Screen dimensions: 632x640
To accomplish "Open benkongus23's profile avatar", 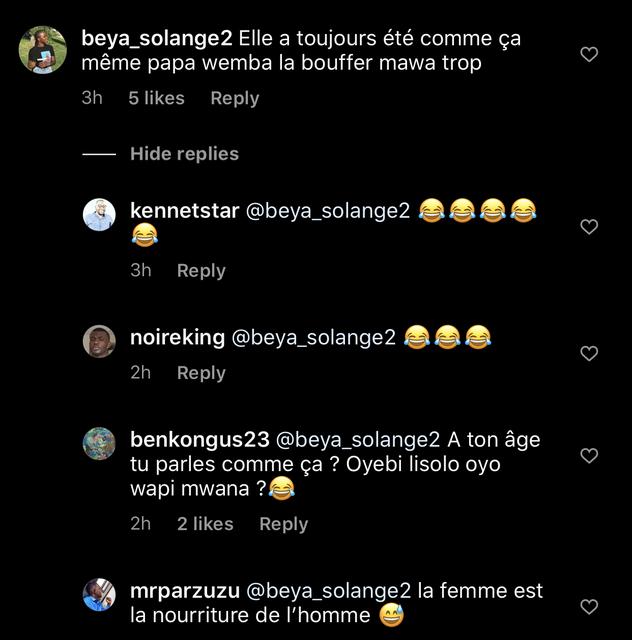I will [x=99, y=444].
